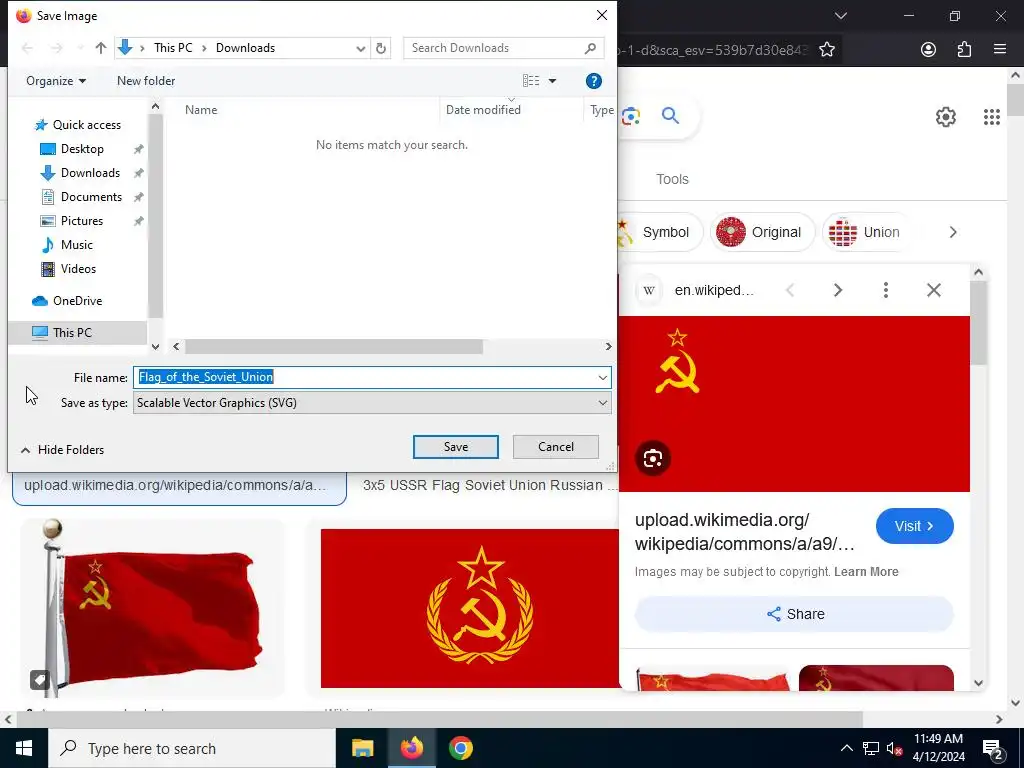Screen dimensions: 1024x768
Task: Click the Google search magnifier icon
Action: coord(670,116)
